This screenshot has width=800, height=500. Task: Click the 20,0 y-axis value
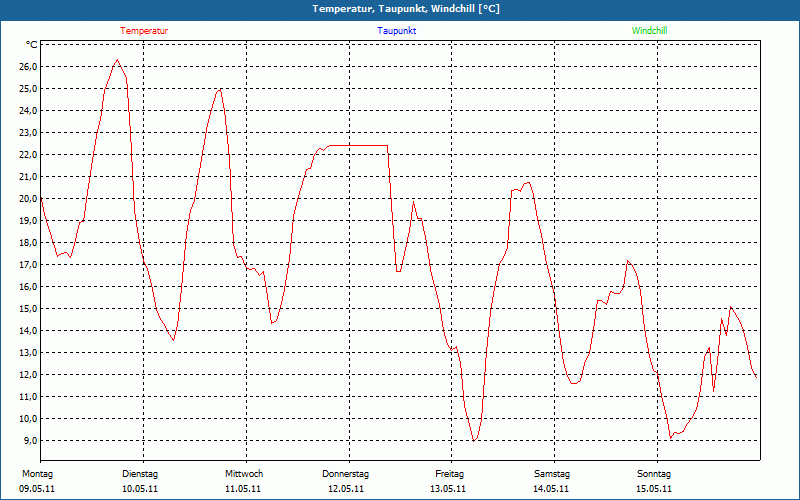pyautogui.click(x=28, y=198)
